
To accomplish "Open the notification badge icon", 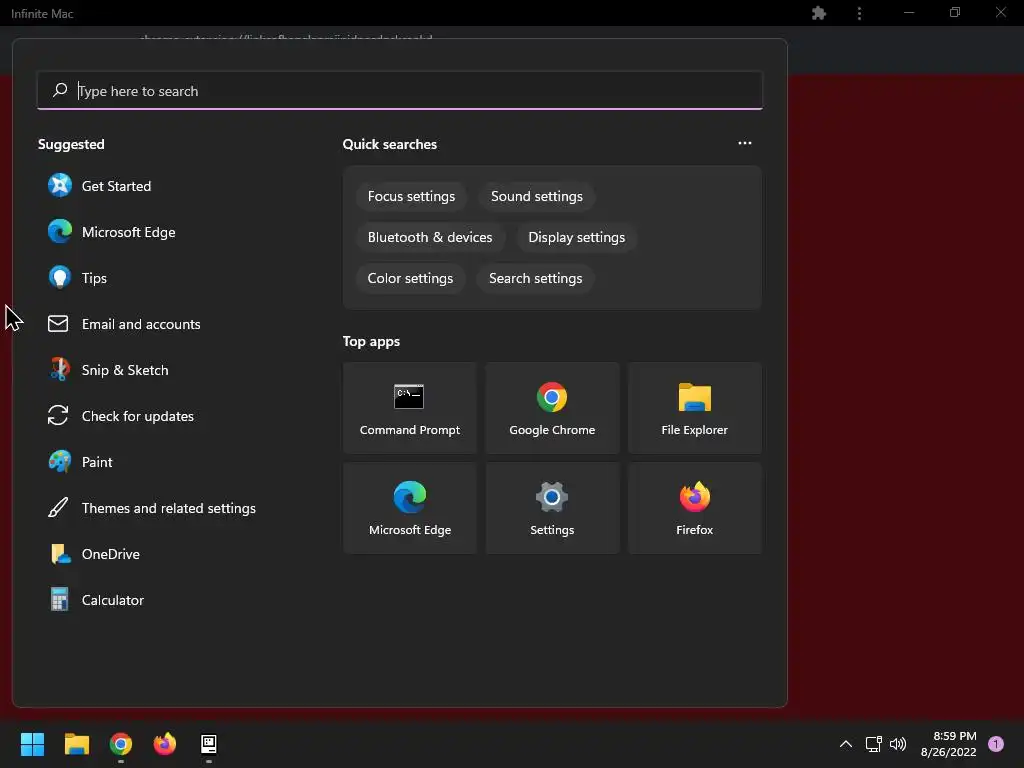I will click(x=996, y=744).
